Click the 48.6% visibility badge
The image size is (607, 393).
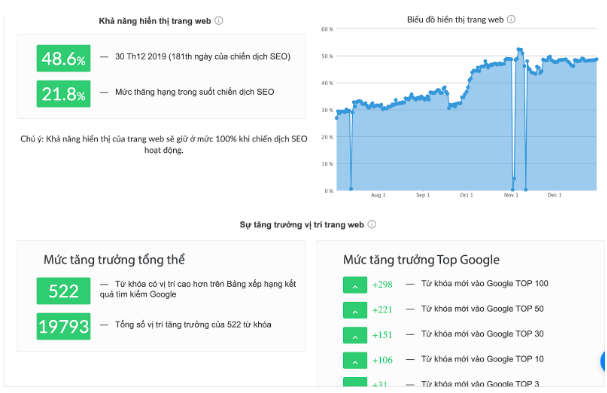pos(63,58)
